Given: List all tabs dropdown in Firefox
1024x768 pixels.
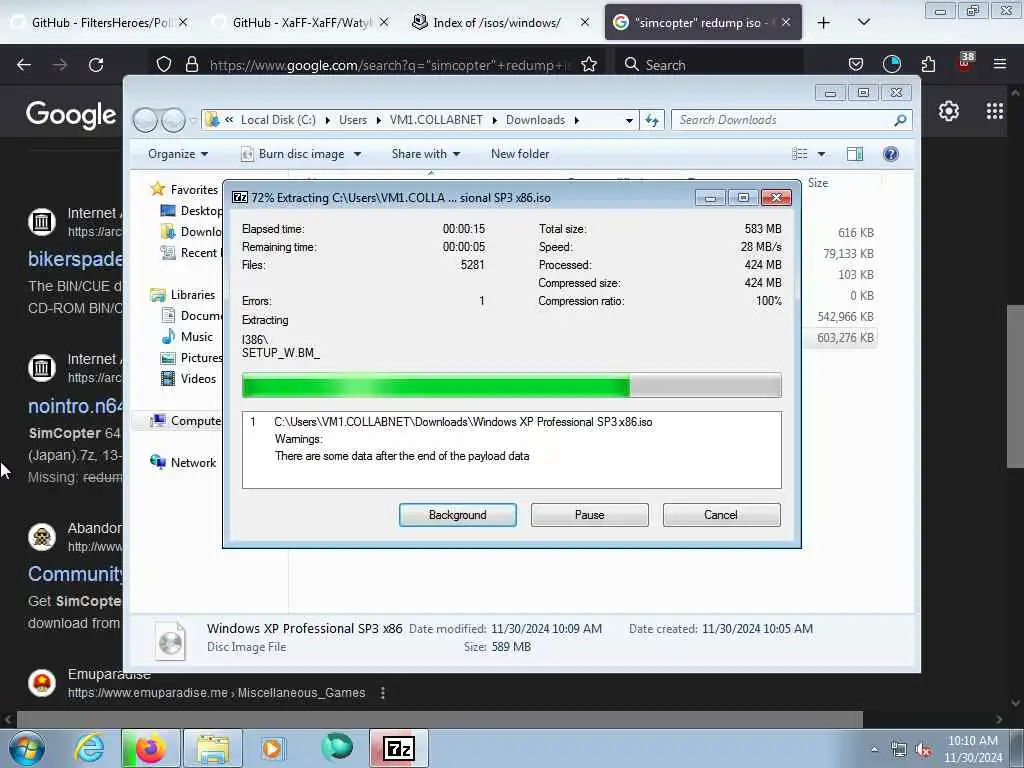Looking at the screenshot, I should tap(863, 23).
